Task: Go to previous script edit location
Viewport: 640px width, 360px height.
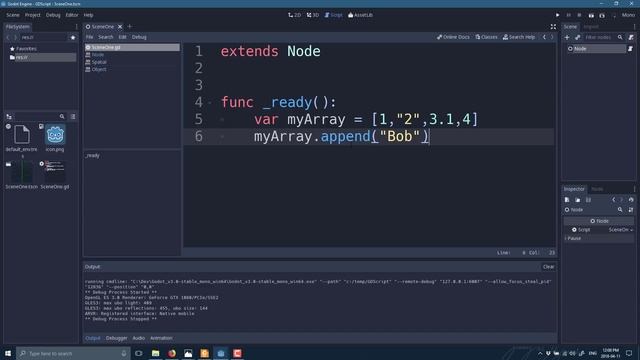Action: [x=544, y=37]
